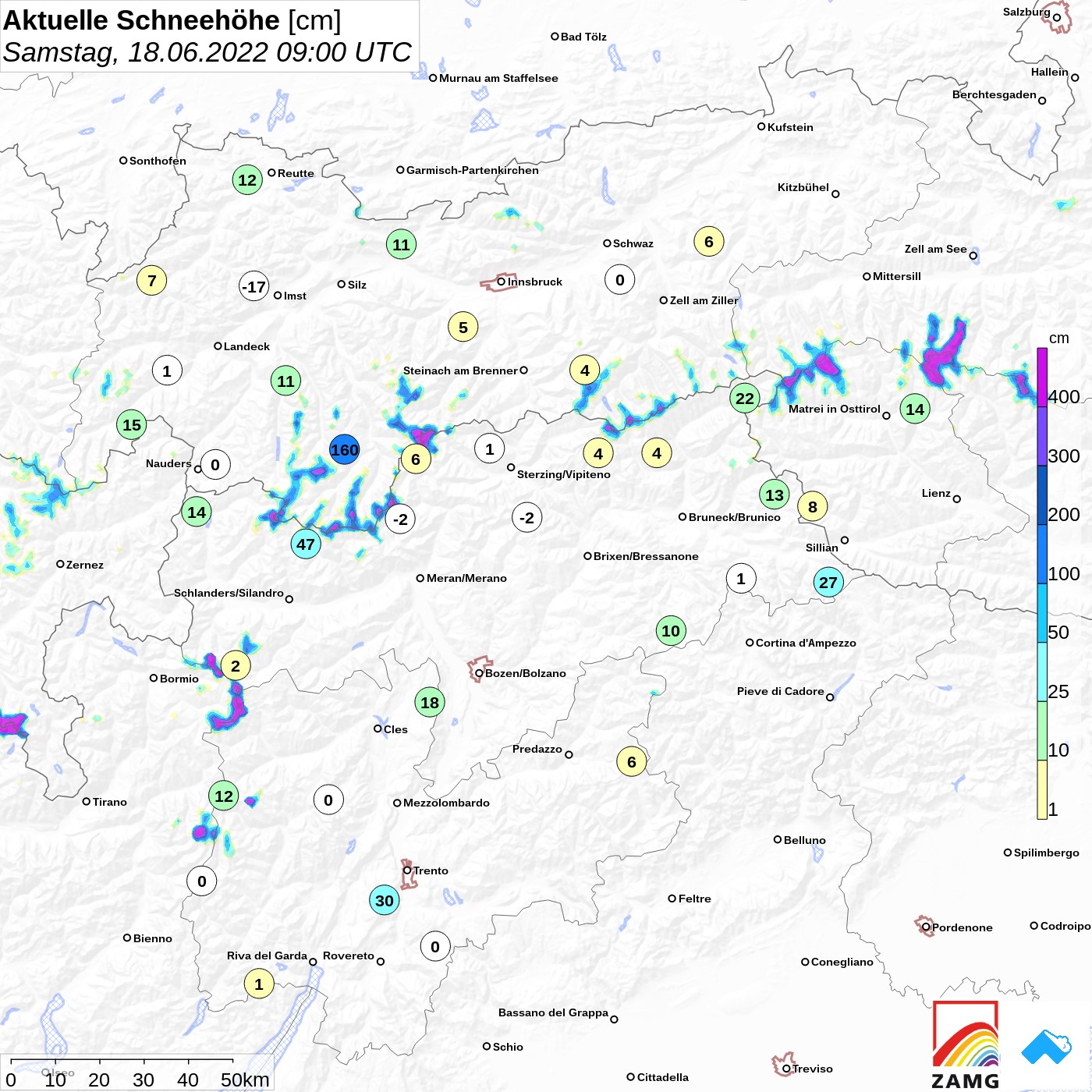Click the Treviso town label

tap(813, 1069)
